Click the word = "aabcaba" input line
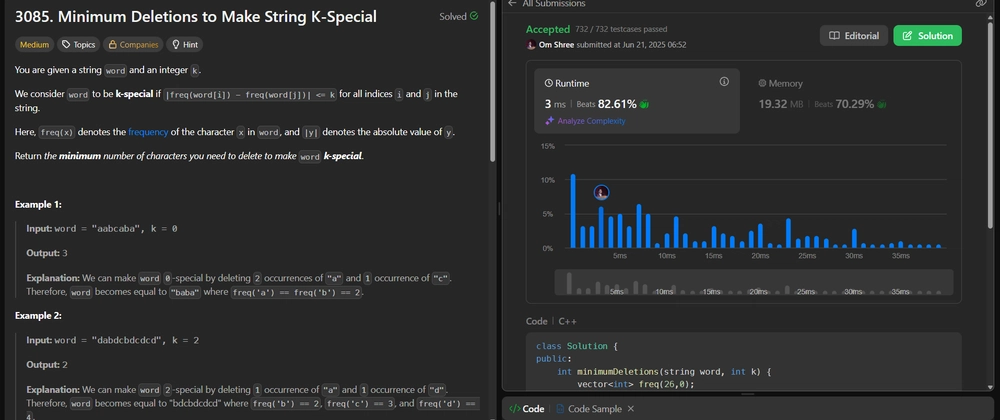 click(102, 228)
